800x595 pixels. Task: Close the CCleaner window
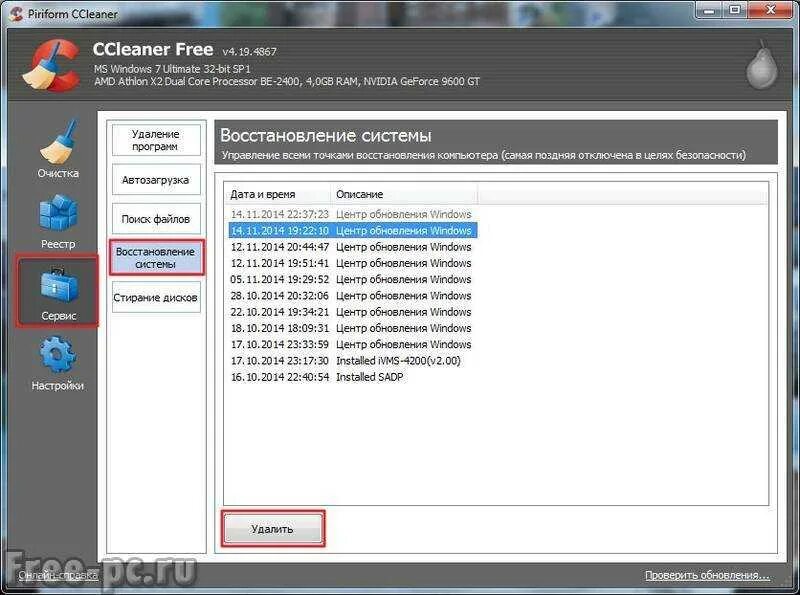pyautogui.click(x=770, y=10)
